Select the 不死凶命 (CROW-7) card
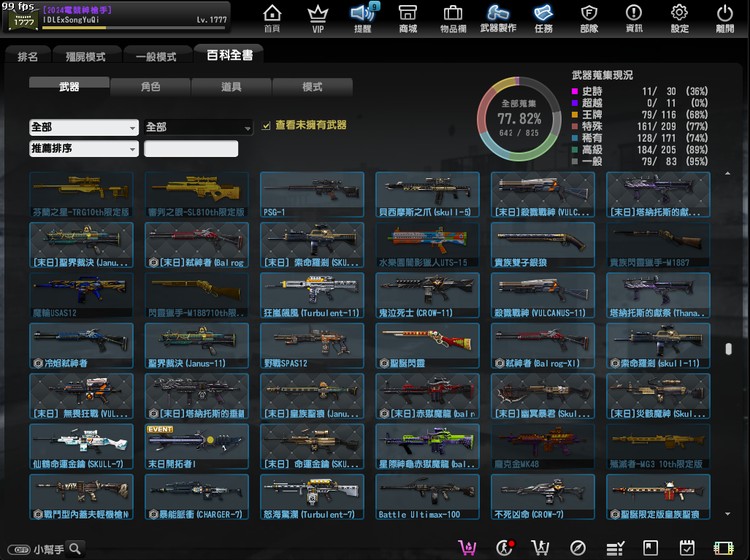 (542, 497)
